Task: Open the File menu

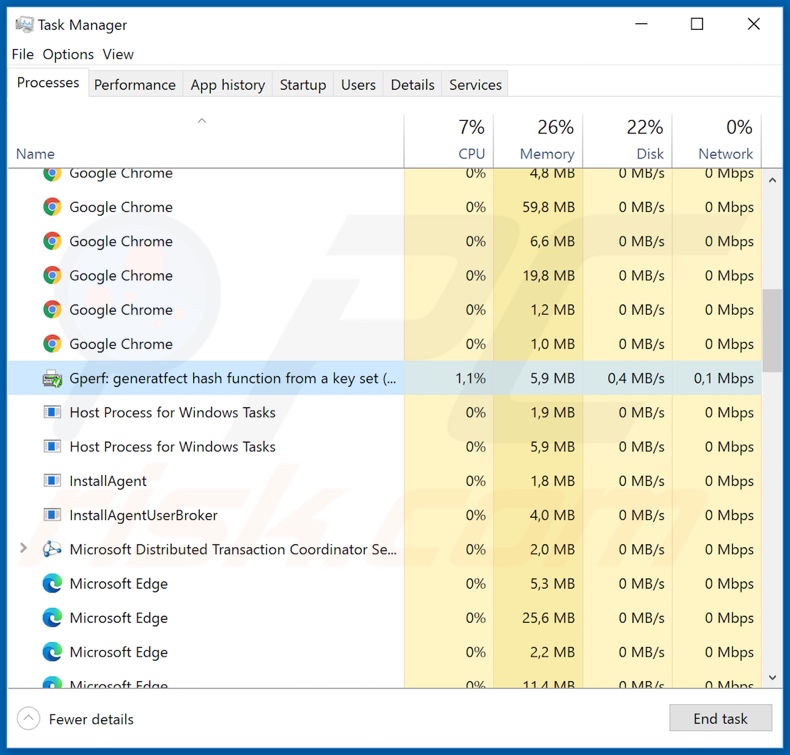Action: [x=23, y=54]
